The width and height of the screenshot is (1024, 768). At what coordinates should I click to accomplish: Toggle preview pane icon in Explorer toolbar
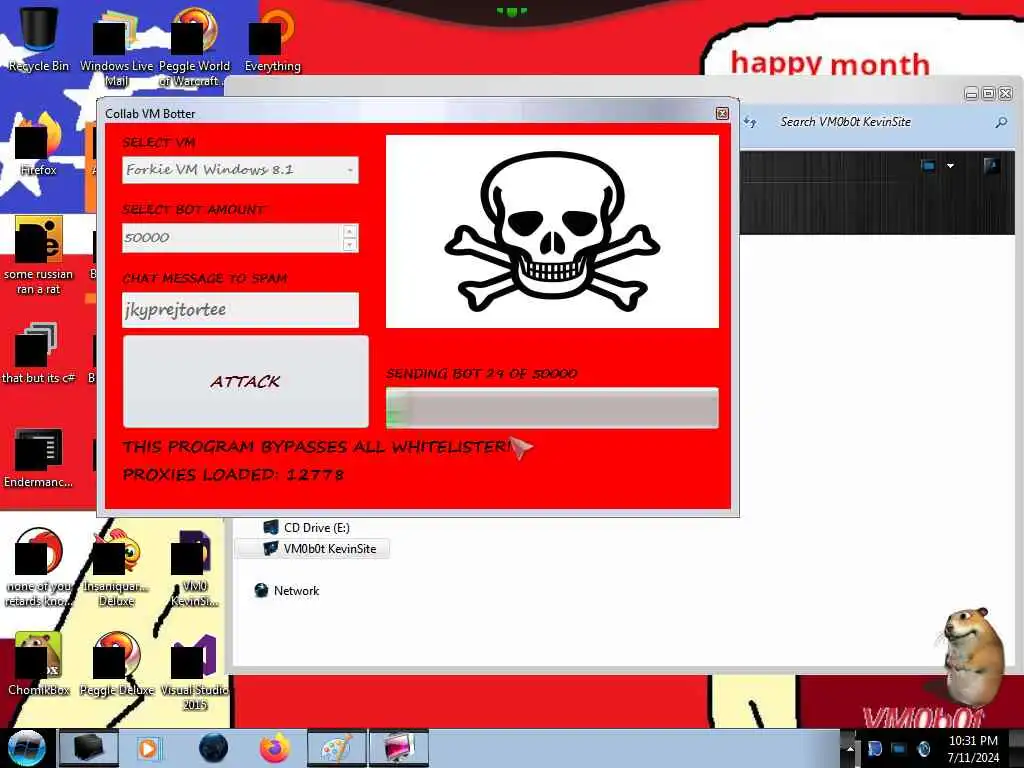click(991, 166)
